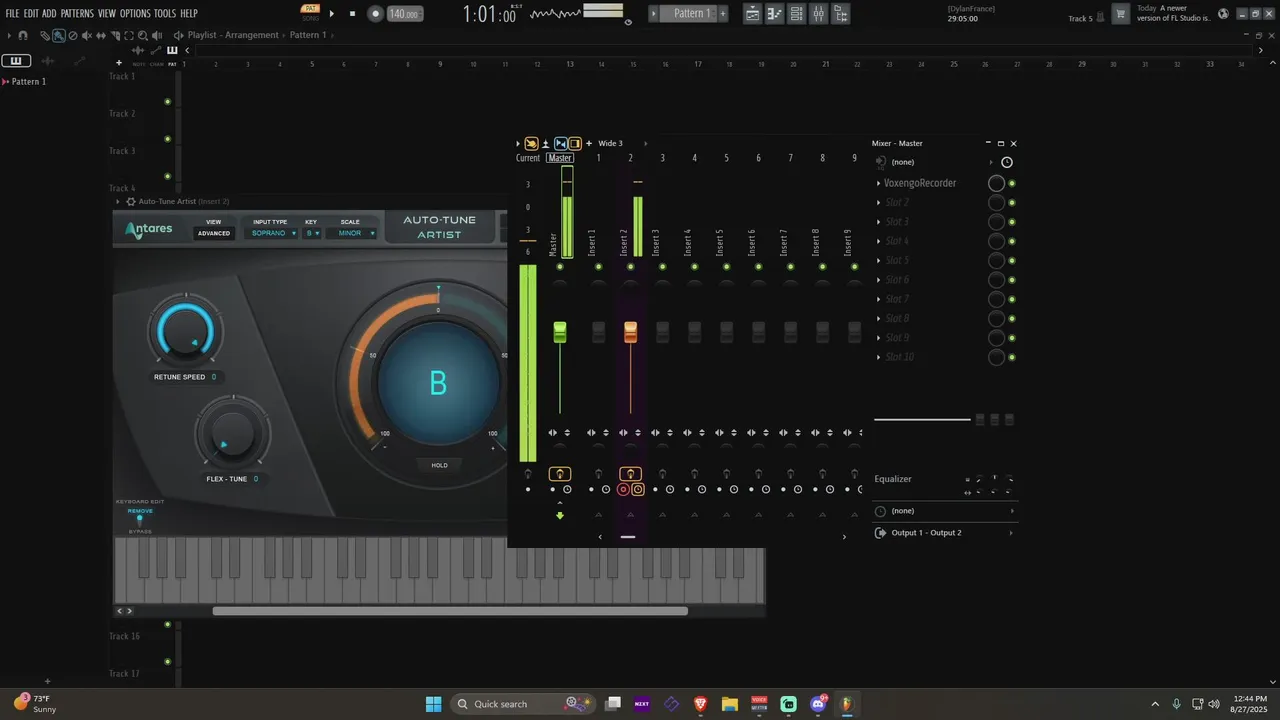Click the Flex-Tune knob
Image resolution: width=1280 pixels, height=720 pixels.
coord(232,434)
